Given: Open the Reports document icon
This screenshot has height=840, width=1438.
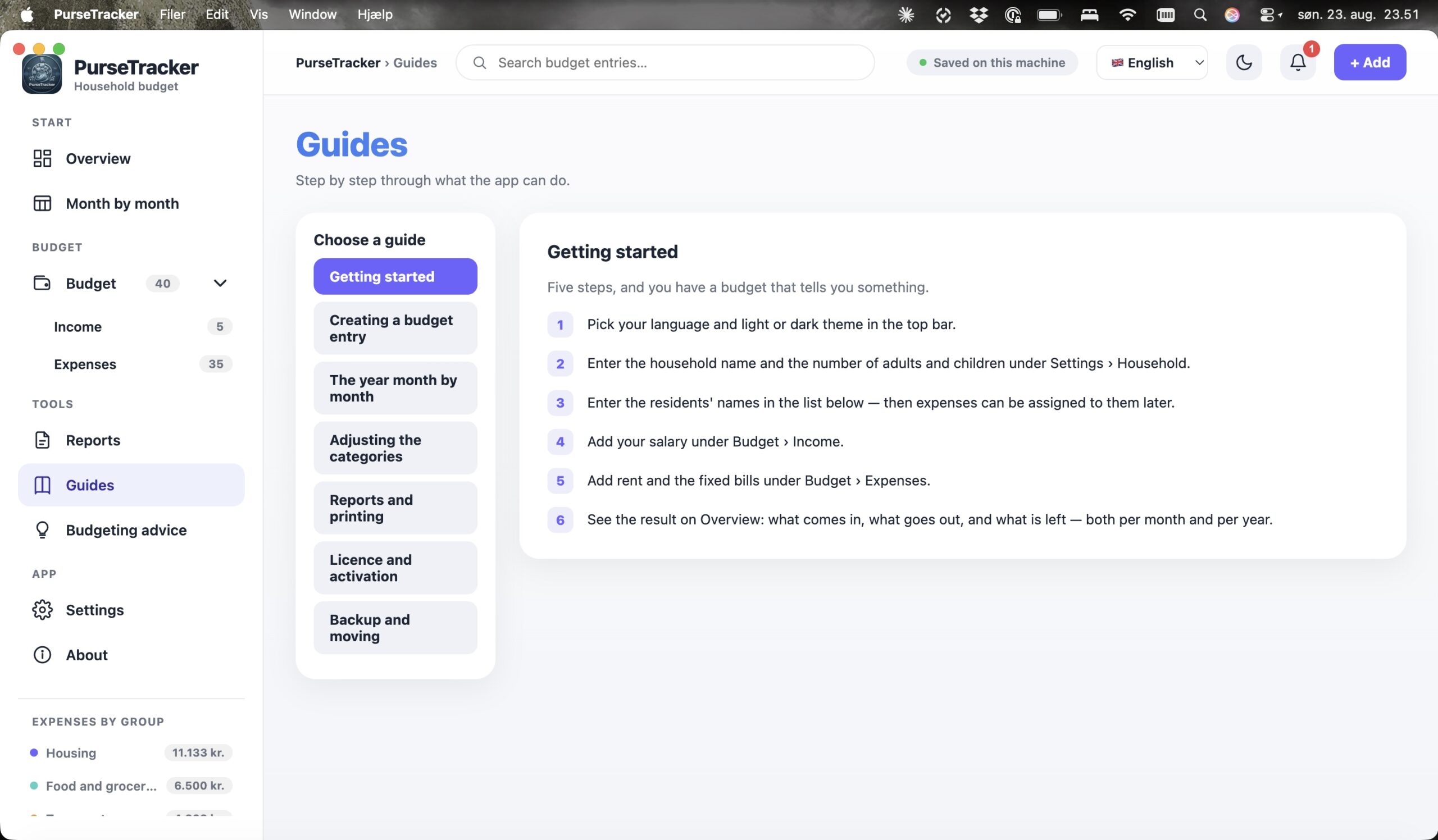Looking at the screenshot, I should pyautogui.click(x=42, y=440).
